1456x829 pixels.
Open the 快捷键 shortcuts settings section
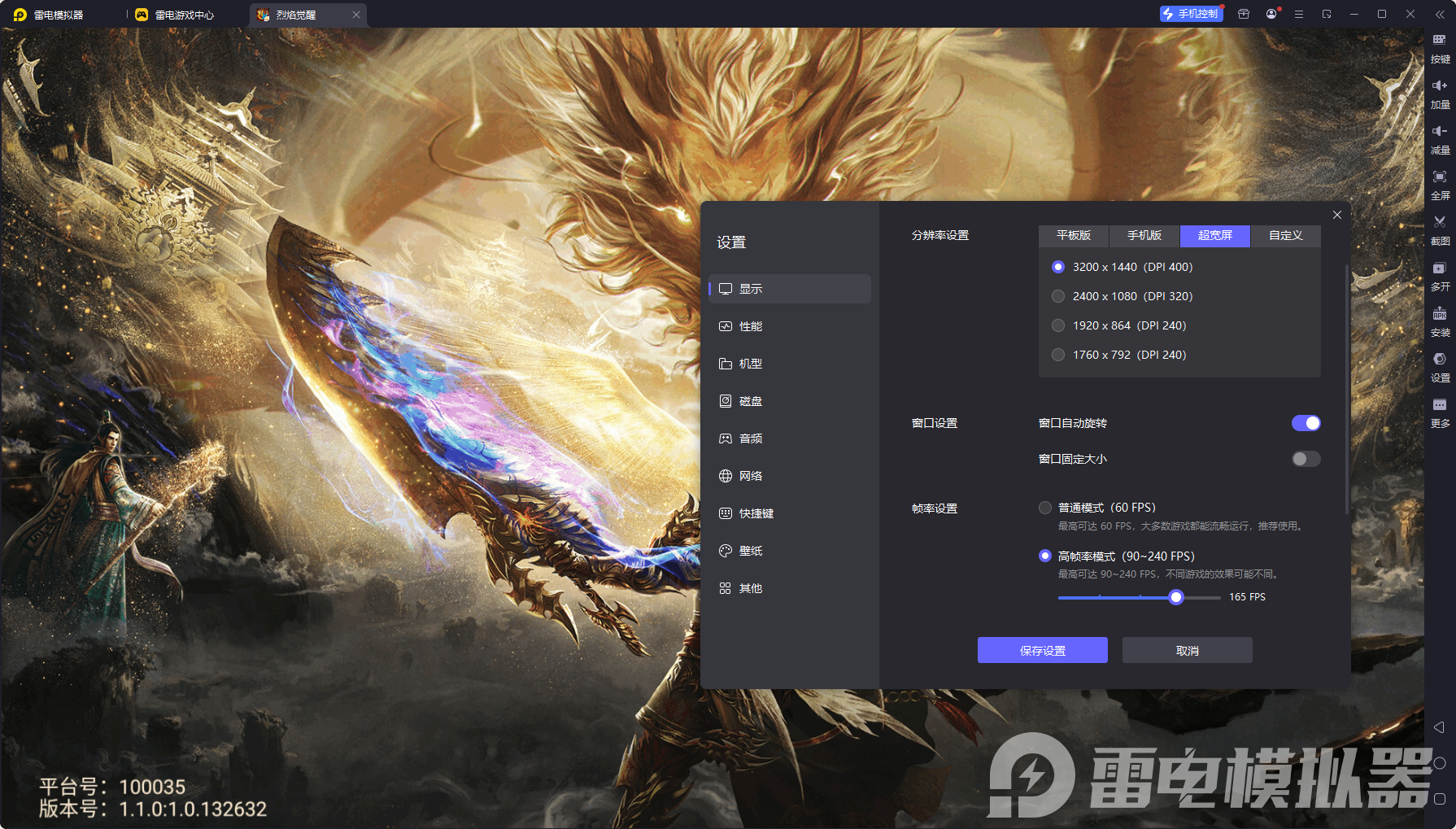click(790, 513)
